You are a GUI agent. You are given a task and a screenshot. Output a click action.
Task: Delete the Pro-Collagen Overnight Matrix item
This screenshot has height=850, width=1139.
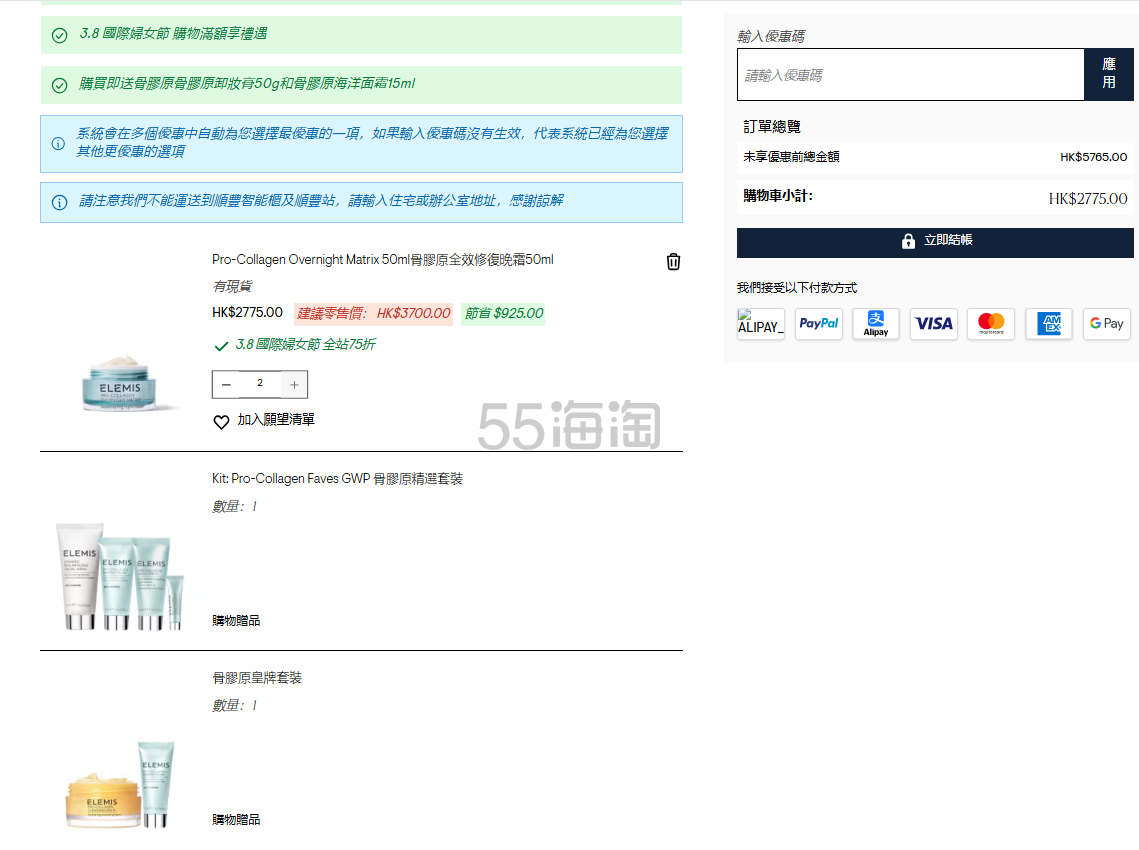tap(673, 261)
